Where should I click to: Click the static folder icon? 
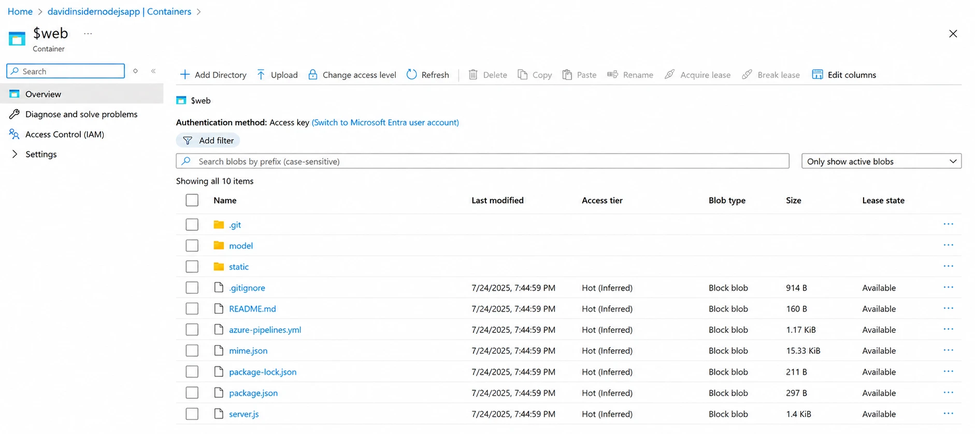[x=218, y=267]
